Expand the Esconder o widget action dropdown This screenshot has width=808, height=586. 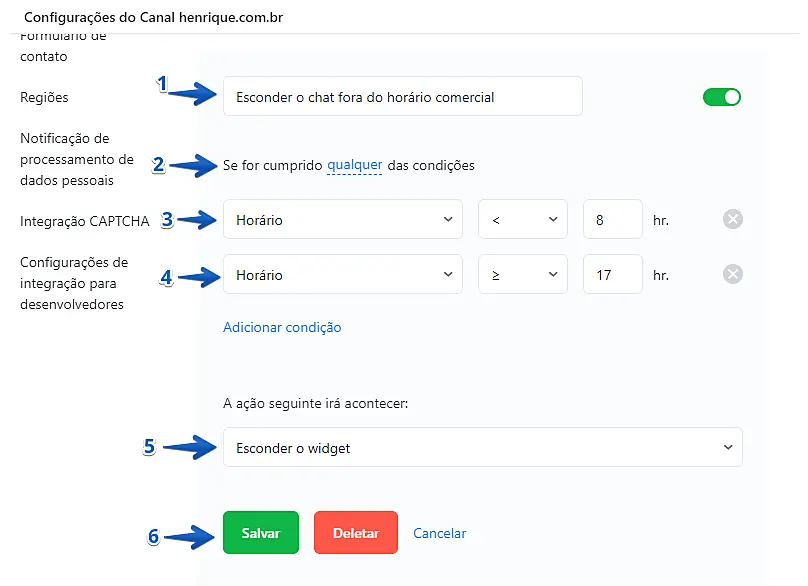(x=482, y=448)
